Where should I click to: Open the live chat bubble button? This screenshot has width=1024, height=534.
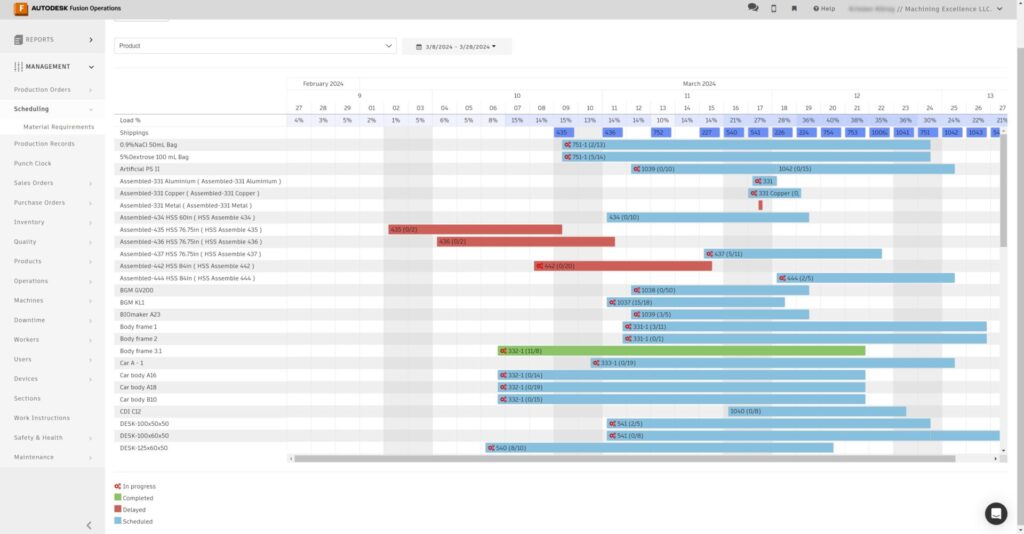click(x=995, y=514)
